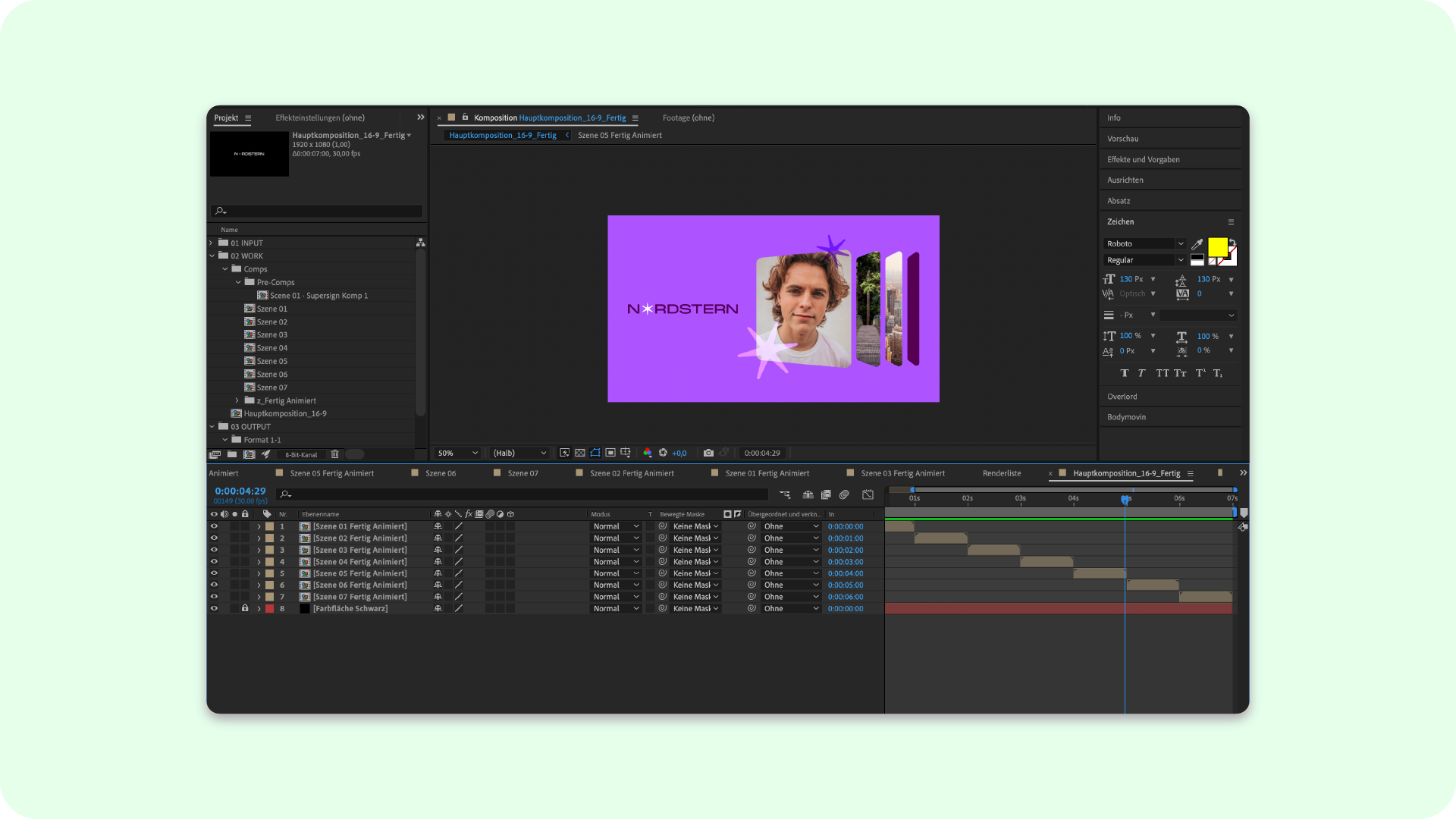
Task: Open interpret footage icon in Projekt panel
Action: coord(215,454)
